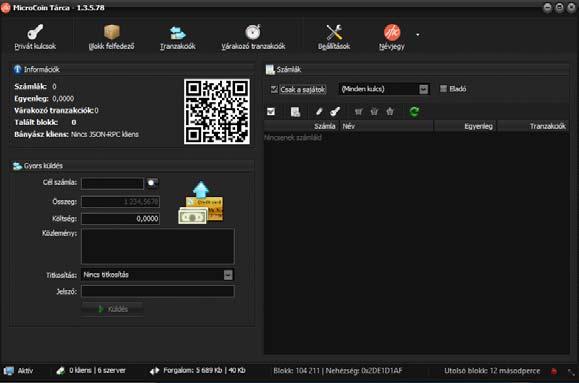579x383 pixels.
Task: Refresh accounts with green arrow icon
Action: pos(414,111)
